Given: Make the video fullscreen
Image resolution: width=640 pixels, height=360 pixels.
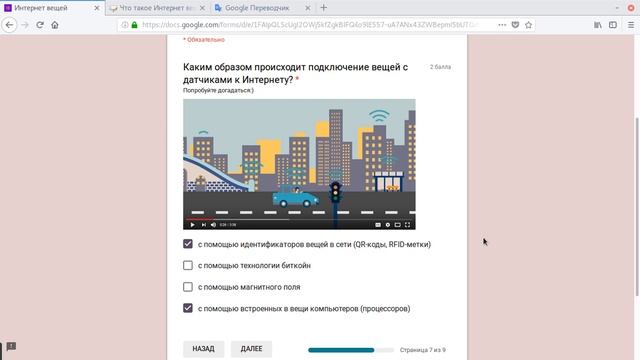Looking at the screenshot, I should 407,224.
